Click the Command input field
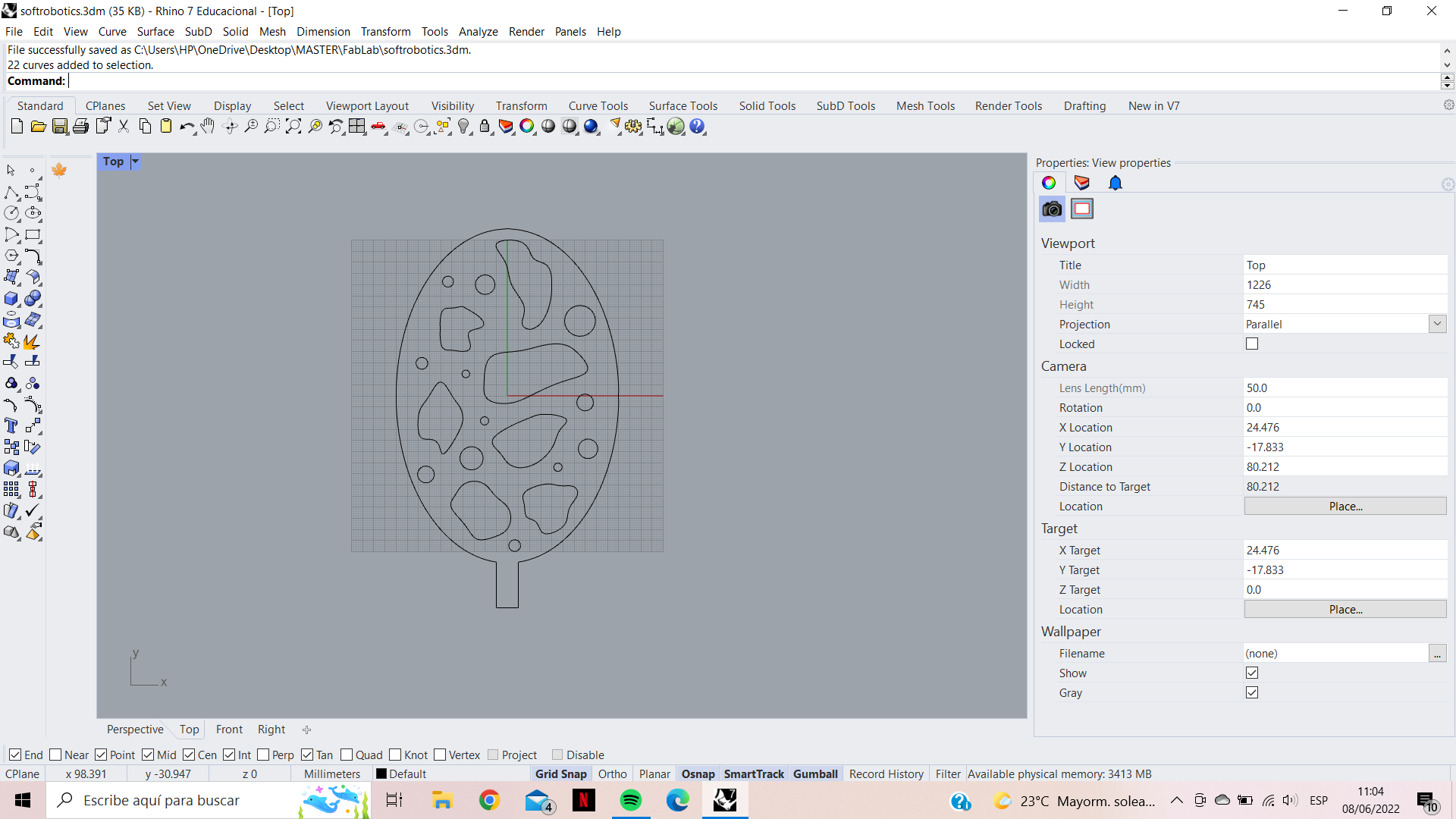Image resolution: width=1456 pixels, height=819 pixels. point(753,81)
